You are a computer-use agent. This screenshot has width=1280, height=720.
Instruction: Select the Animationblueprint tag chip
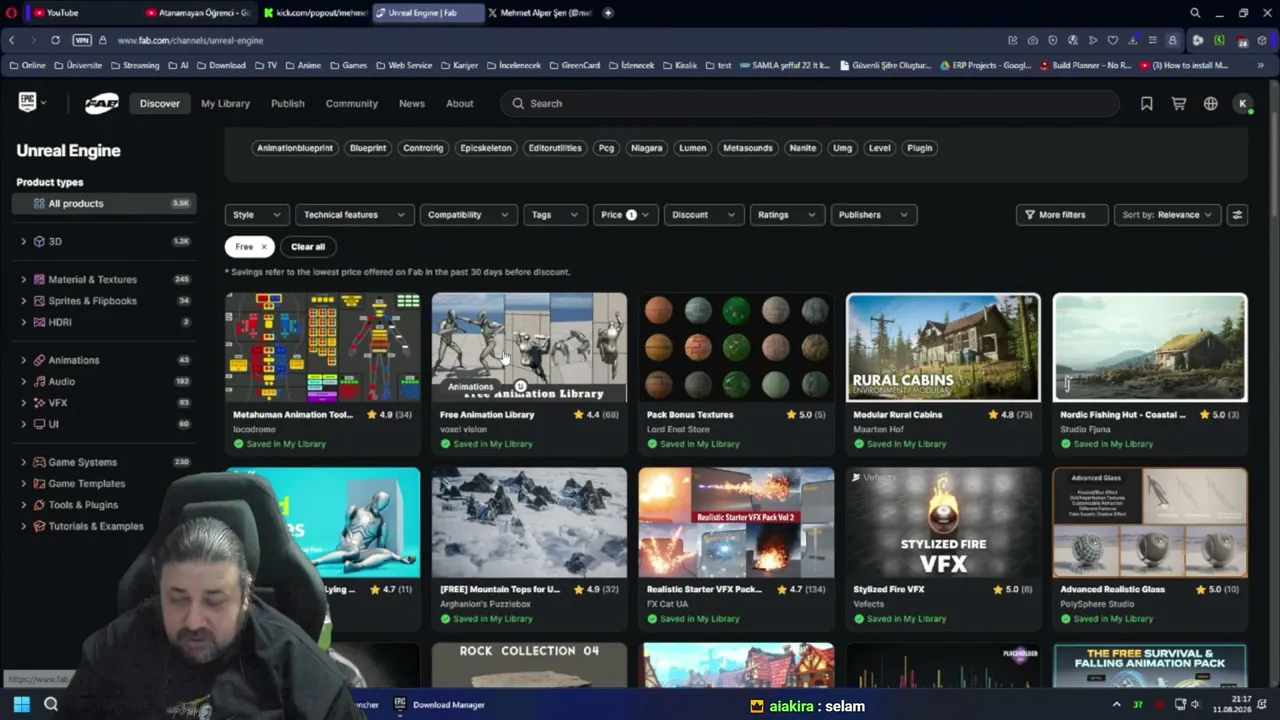[x=295, y=148]
